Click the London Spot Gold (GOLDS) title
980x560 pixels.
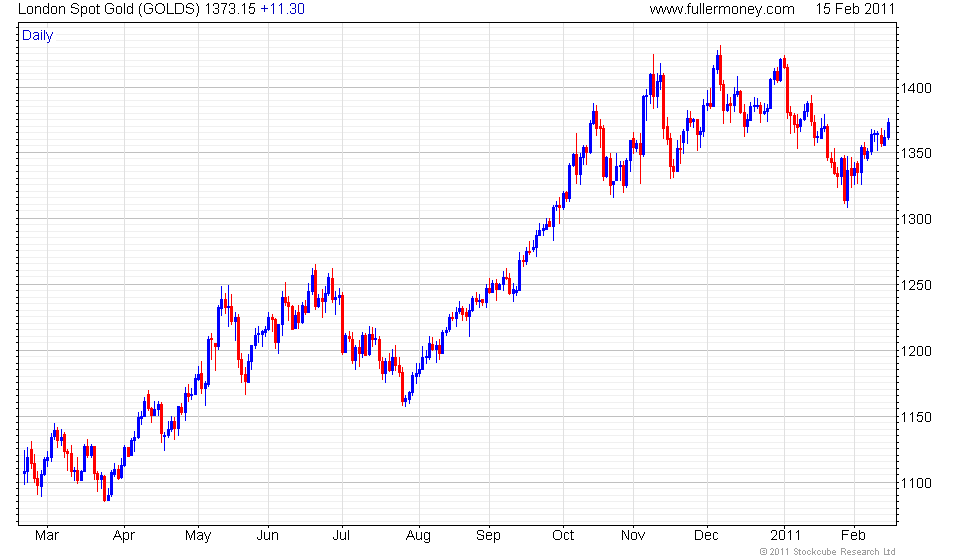click(x=109, y=9)
